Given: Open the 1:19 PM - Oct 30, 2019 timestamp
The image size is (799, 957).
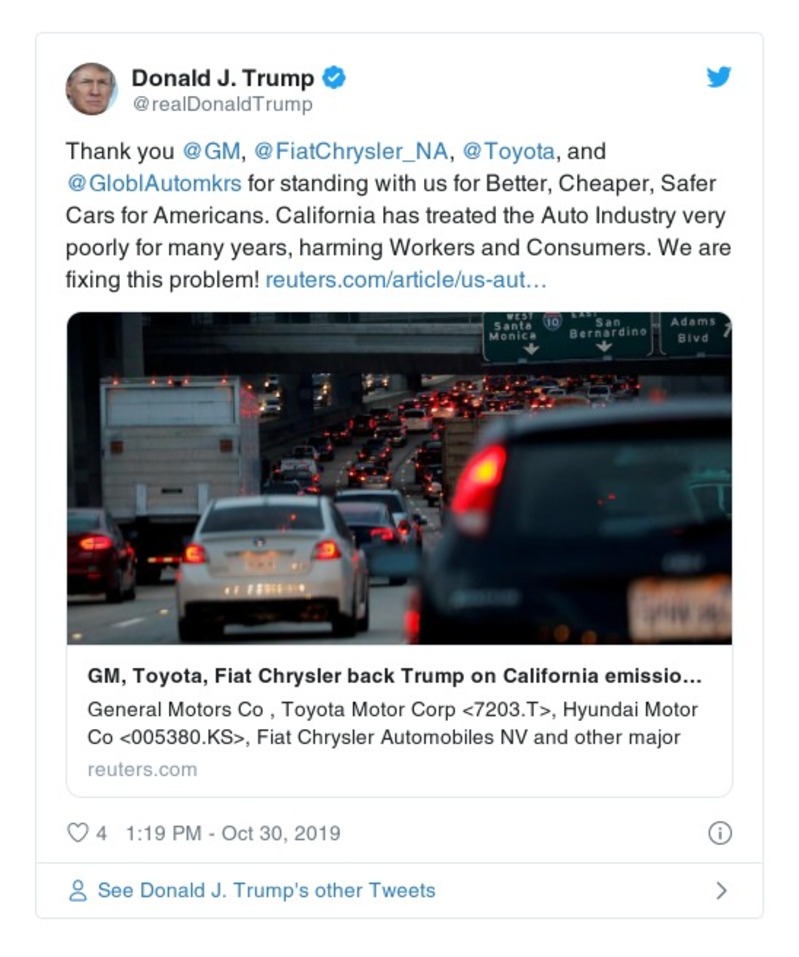Looking at the screenshot, I should coord(233,833).
